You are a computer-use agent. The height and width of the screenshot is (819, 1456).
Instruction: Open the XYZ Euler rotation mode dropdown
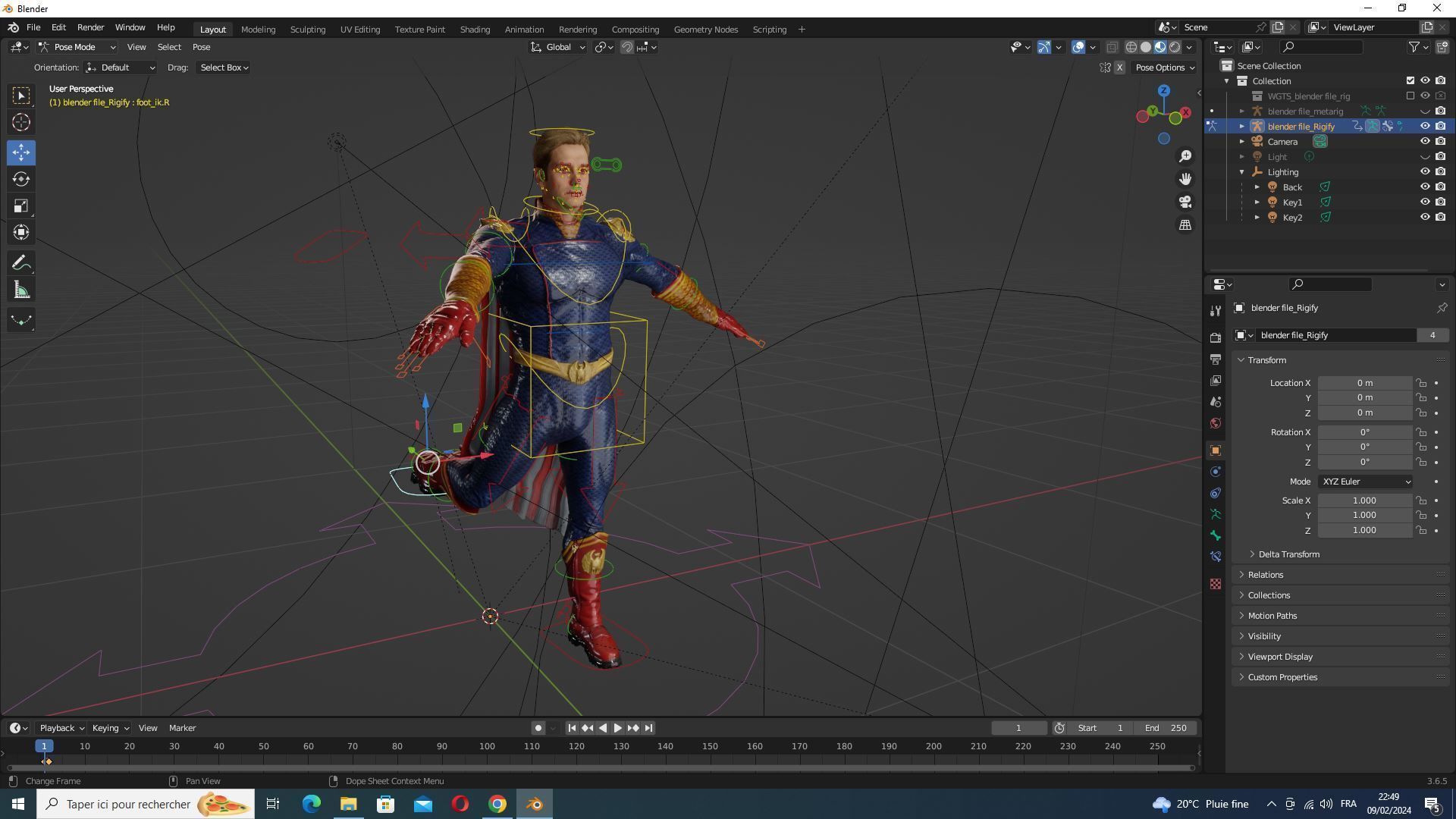(1365, 482)
